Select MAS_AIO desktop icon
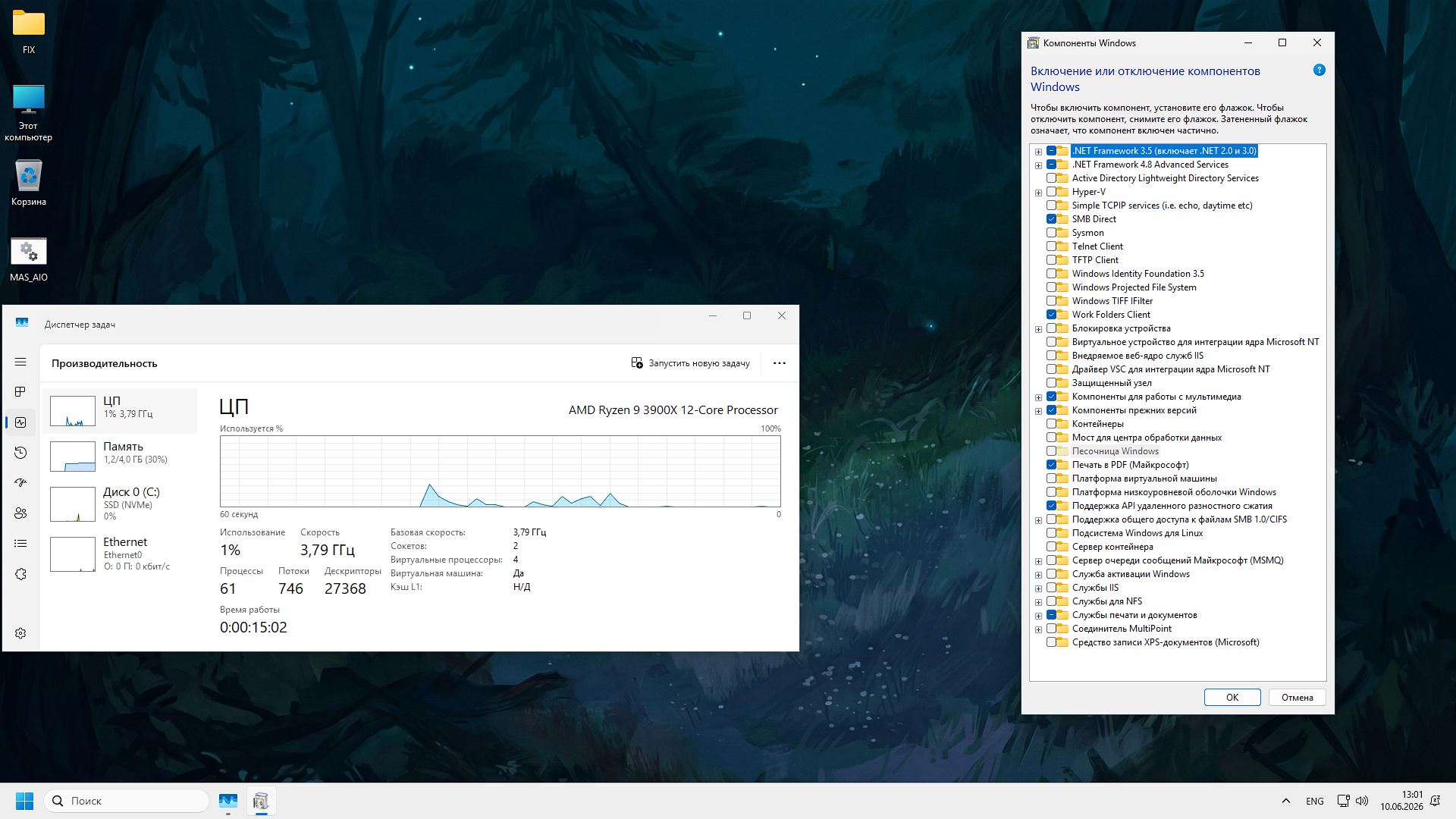This screenshot has height=819, width=1456. (29, 259)
